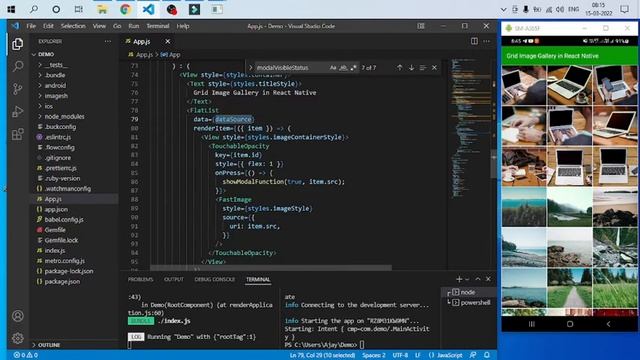Open the Run and Debug view
Image resolution: width=640 pixels, height=360 pixels.
(x=18, y=111)
